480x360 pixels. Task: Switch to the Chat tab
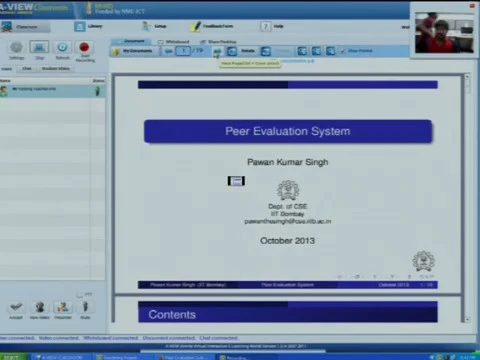coord(27,69)
